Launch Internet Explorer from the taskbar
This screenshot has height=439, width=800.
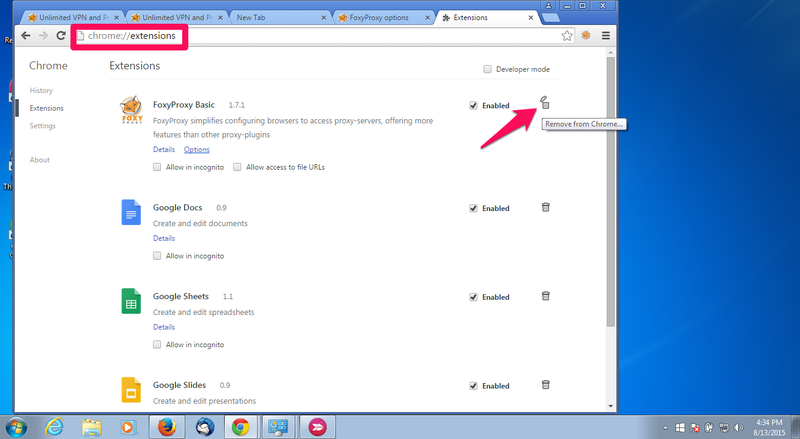54,427
